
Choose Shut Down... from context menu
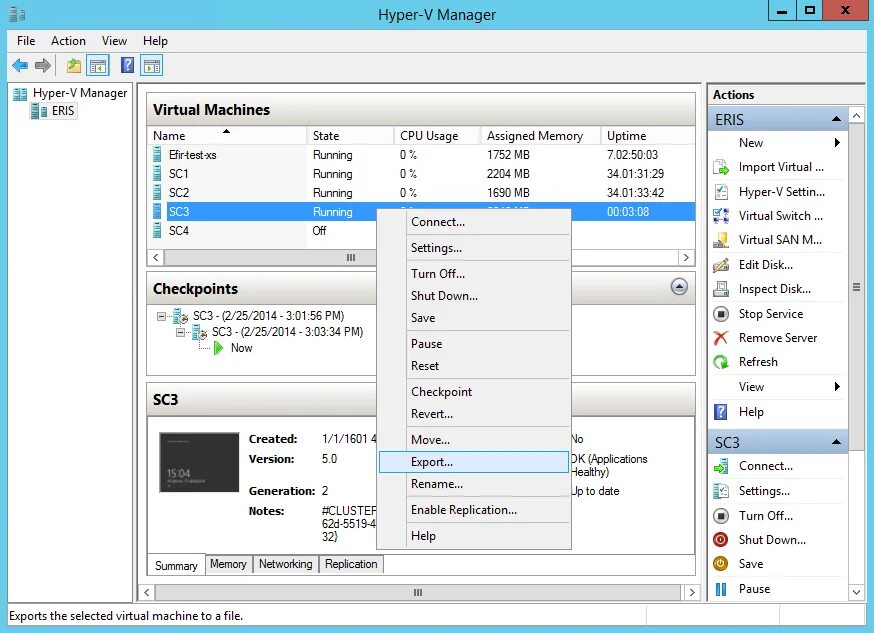click(x=474, y=296)
